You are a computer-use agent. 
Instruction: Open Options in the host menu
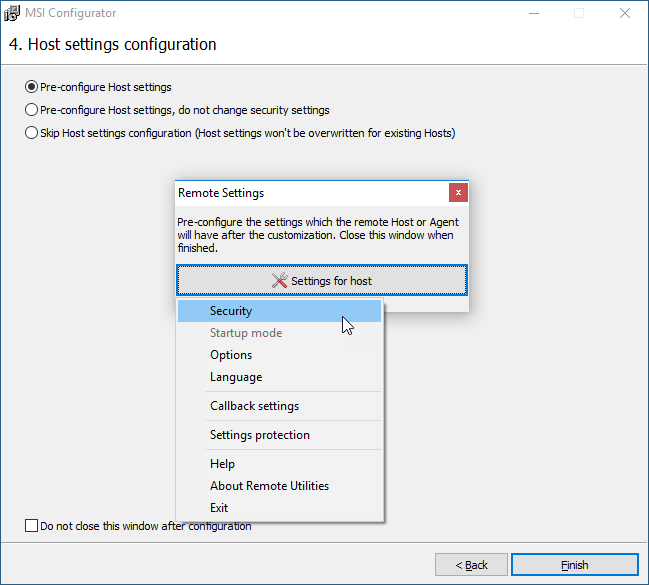click(x=231, y=355)
